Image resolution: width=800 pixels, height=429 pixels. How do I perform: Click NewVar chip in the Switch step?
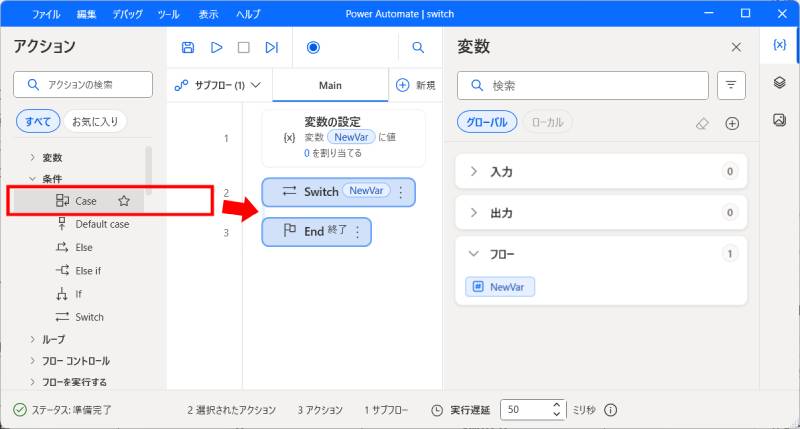pos(366,191)
